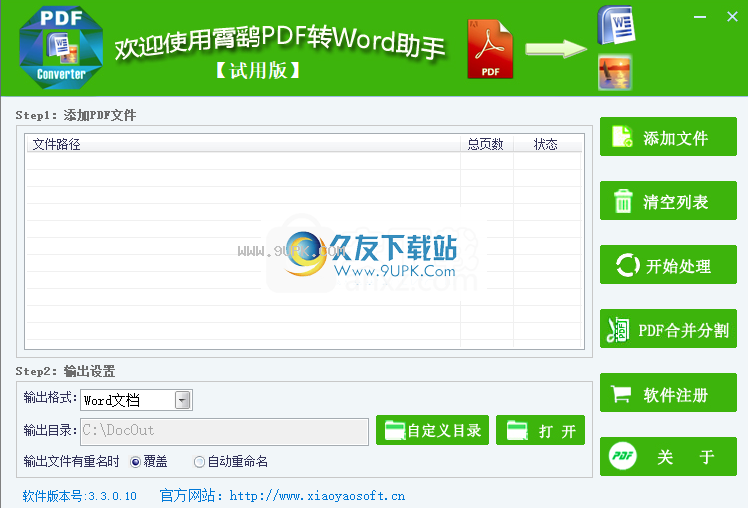Image resolution: width=748 pixels, height=508 pixels.
Task: Click the folder icon on 自定义目录 button
Action: tap(395, 430)
